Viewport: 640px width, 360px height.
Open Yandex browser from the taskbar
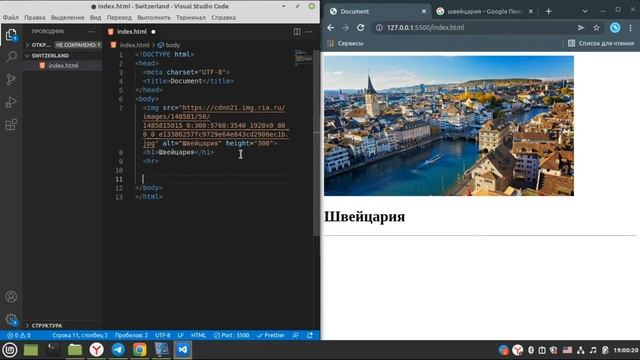tap(96, 350)
